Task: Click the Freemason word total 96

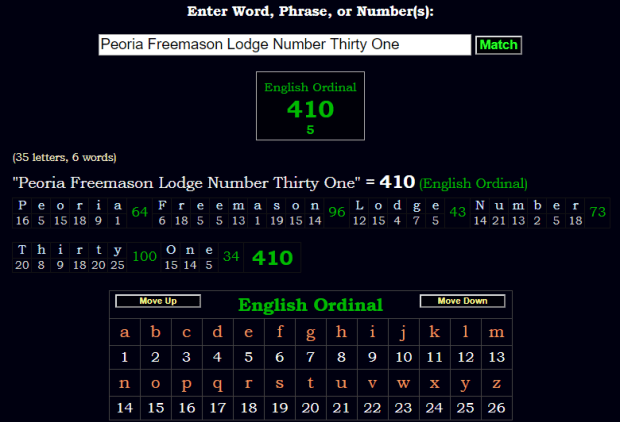Action: [337, 212]
